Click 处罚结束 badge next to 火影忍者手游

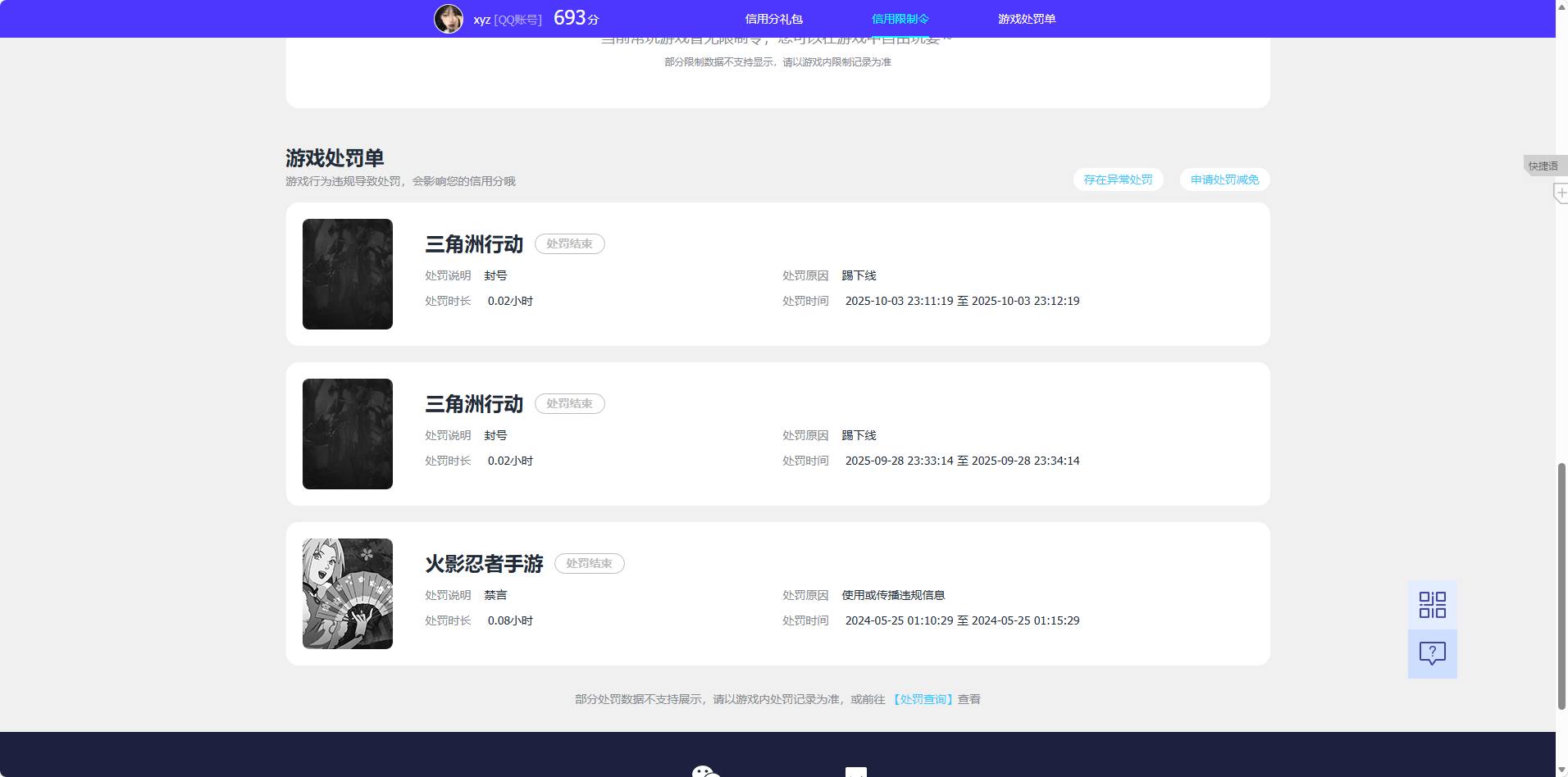(x=589, y=564)
